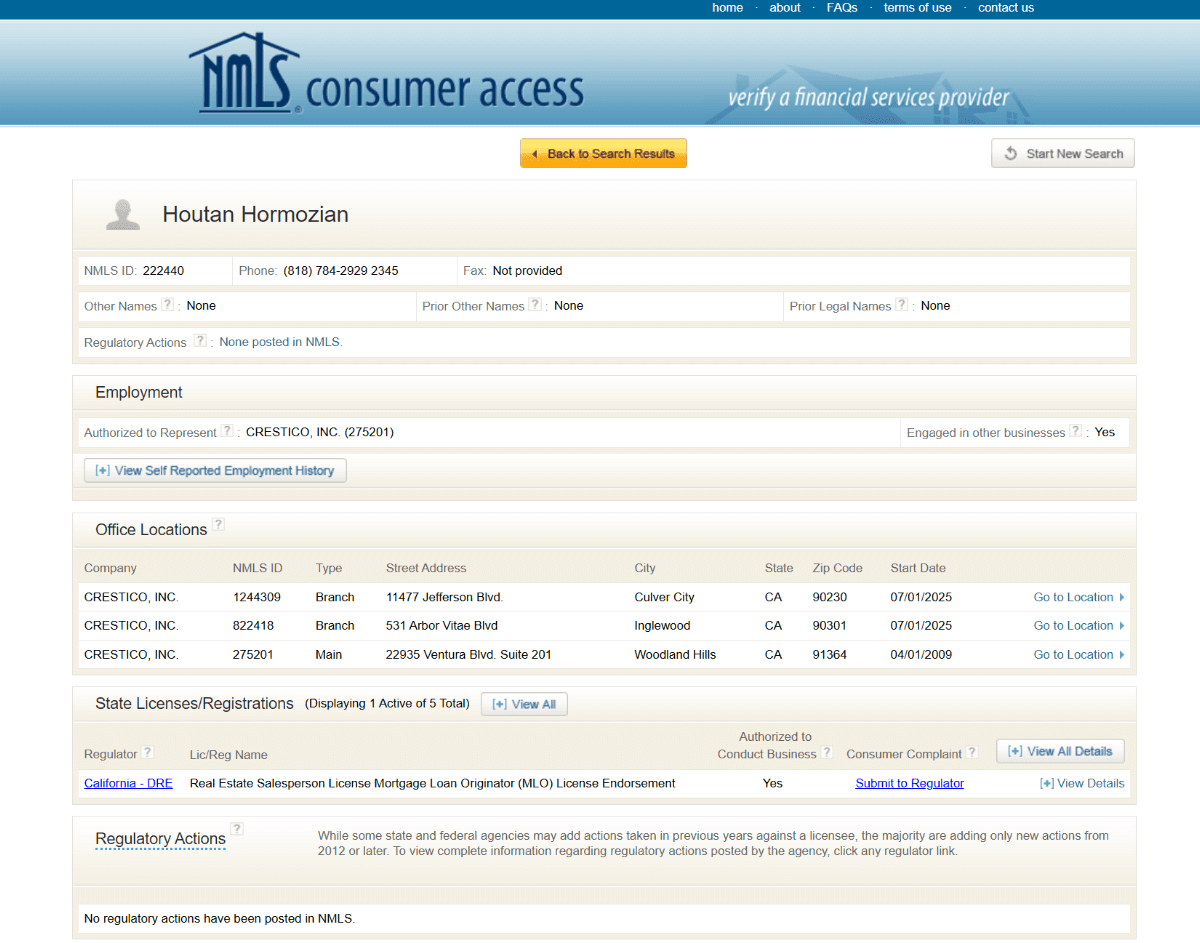
Task: Expand View Self Reported Employment History
Action: [215, 471]
